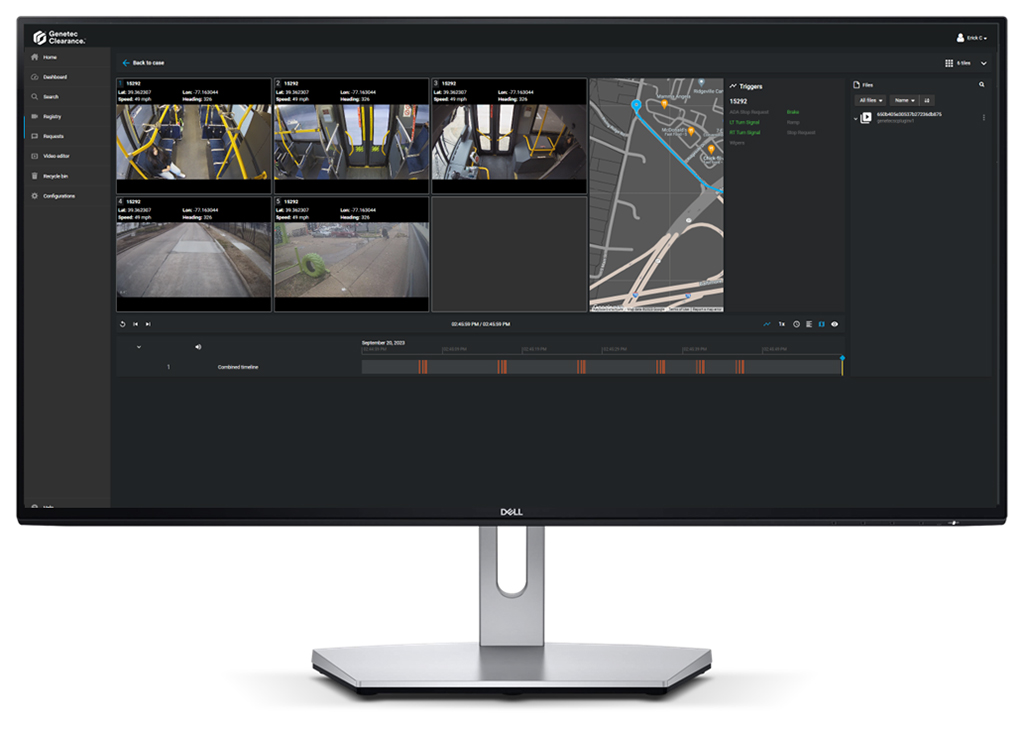Open the Recycle bin from the sidebar
The height and width of the screenshot is (729, 1024).
click(56, 176)
